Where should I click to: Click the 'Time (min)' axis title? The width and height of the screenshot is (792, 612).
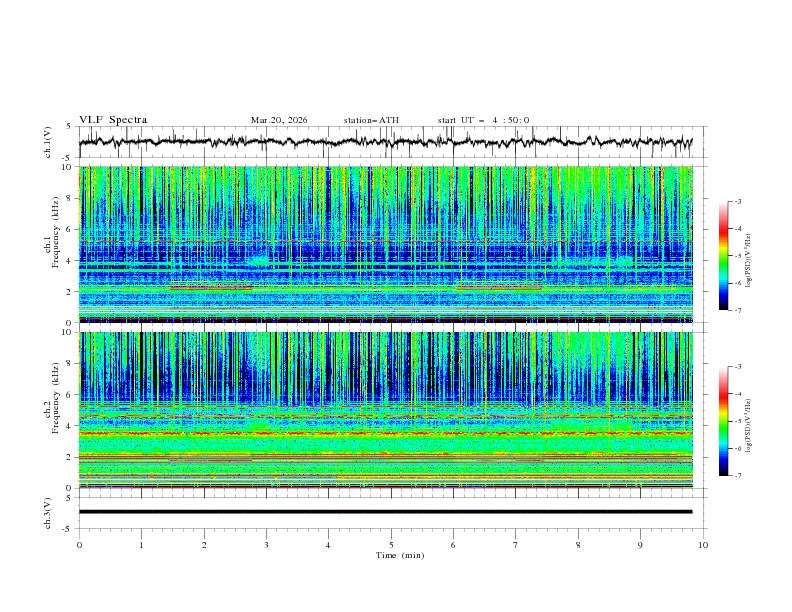tap(400, 555)
